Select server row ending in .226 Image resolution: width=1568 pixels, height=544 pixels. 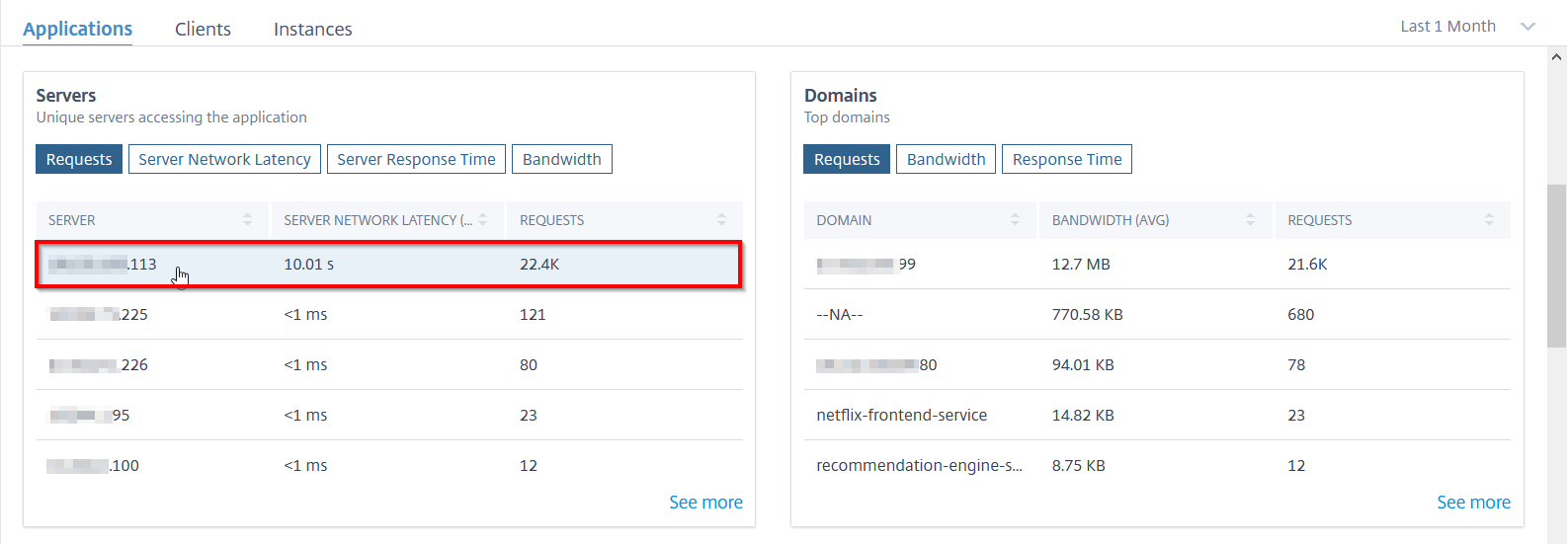pos(389,365)
